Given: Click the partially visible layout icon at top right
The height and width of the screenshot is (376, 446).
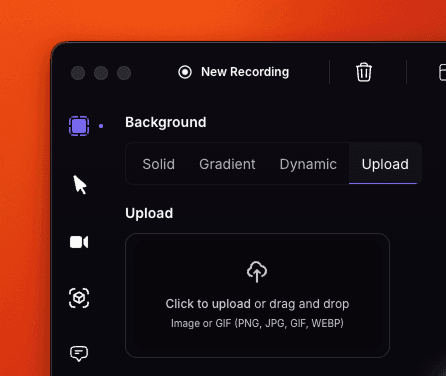Looking at the screenshot, I should [x=442, y=72].
